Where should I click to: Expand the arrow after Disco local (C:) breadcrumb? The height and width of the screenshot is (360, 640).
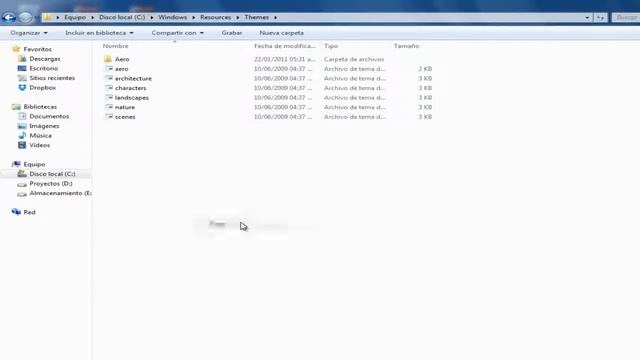152,18
